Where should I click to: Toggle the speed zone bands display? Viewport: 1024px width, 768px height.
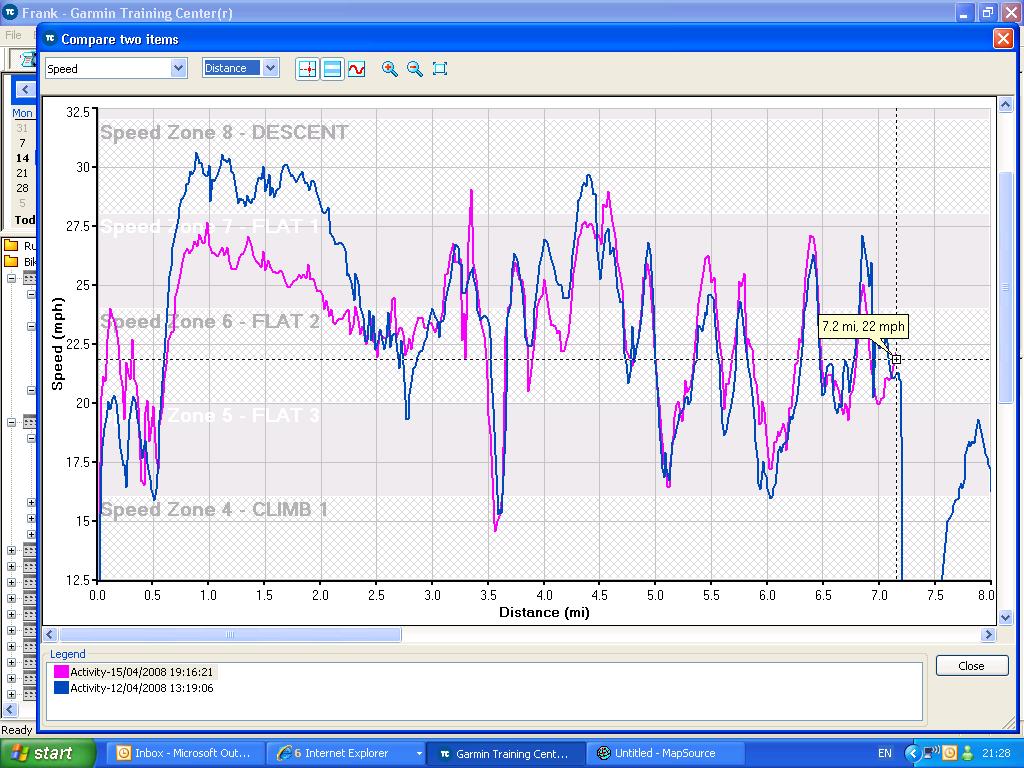tap(332, 69)
